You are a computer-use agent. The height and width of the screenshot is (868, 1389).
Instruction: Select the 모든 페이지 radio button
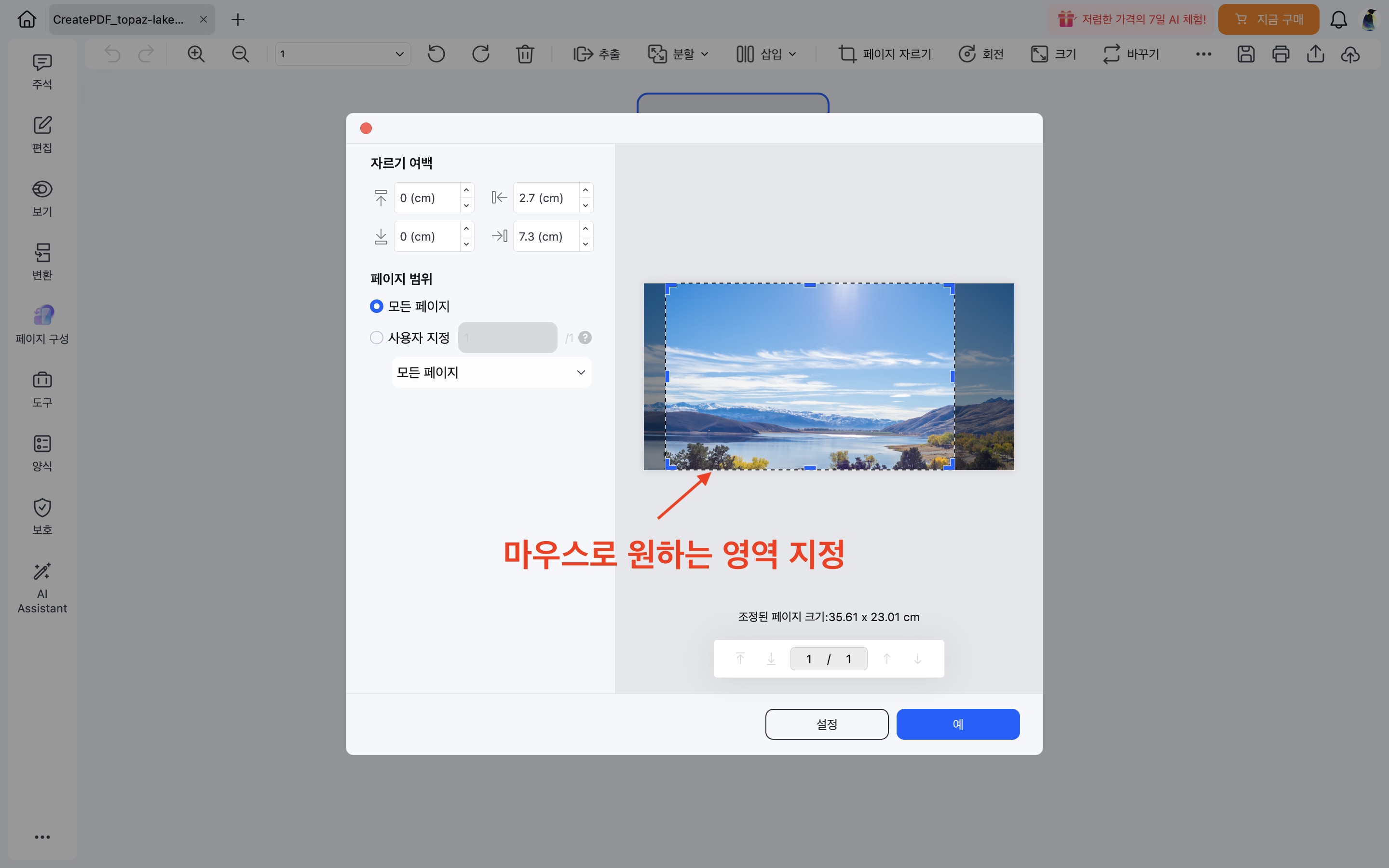tap(377, 306)
